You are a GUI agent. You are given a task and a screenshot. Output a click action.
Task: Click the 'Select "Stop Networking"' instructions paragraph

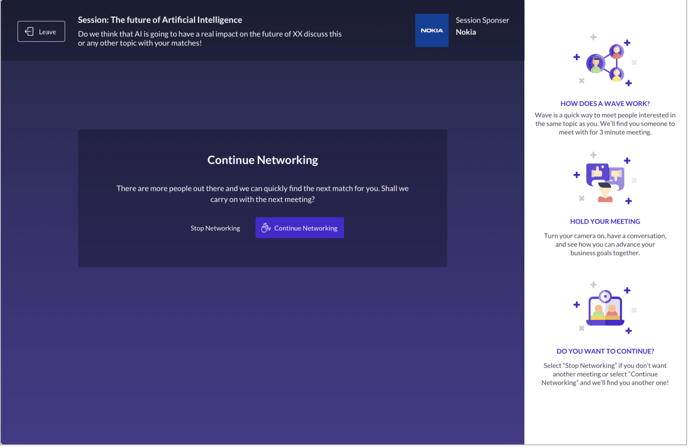pos(605,374)
